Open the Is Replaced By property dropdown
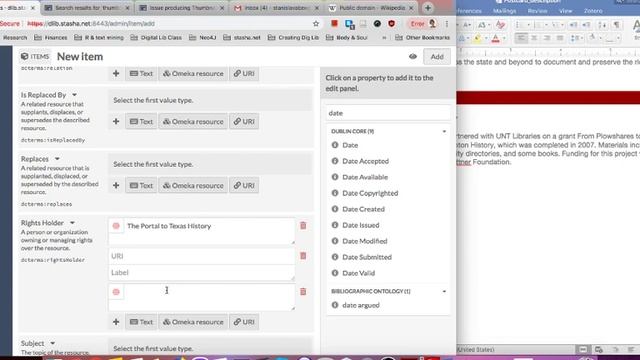The width and height of the screenshot is (640, 360). pyautogui.click(x=74, y=95)
